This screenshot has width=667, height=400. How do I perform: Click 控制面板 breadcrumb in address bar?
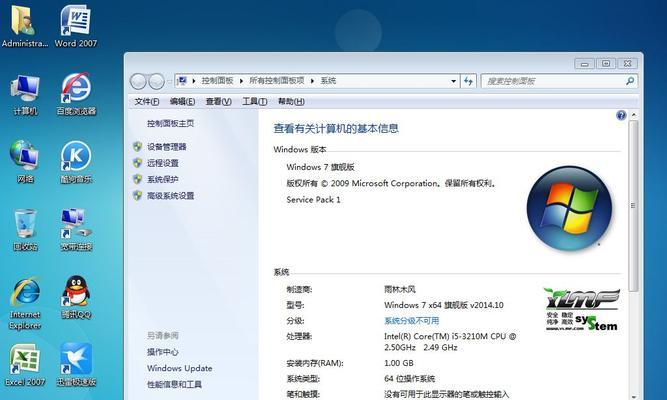pyautogui.click(x=217, y=80)
